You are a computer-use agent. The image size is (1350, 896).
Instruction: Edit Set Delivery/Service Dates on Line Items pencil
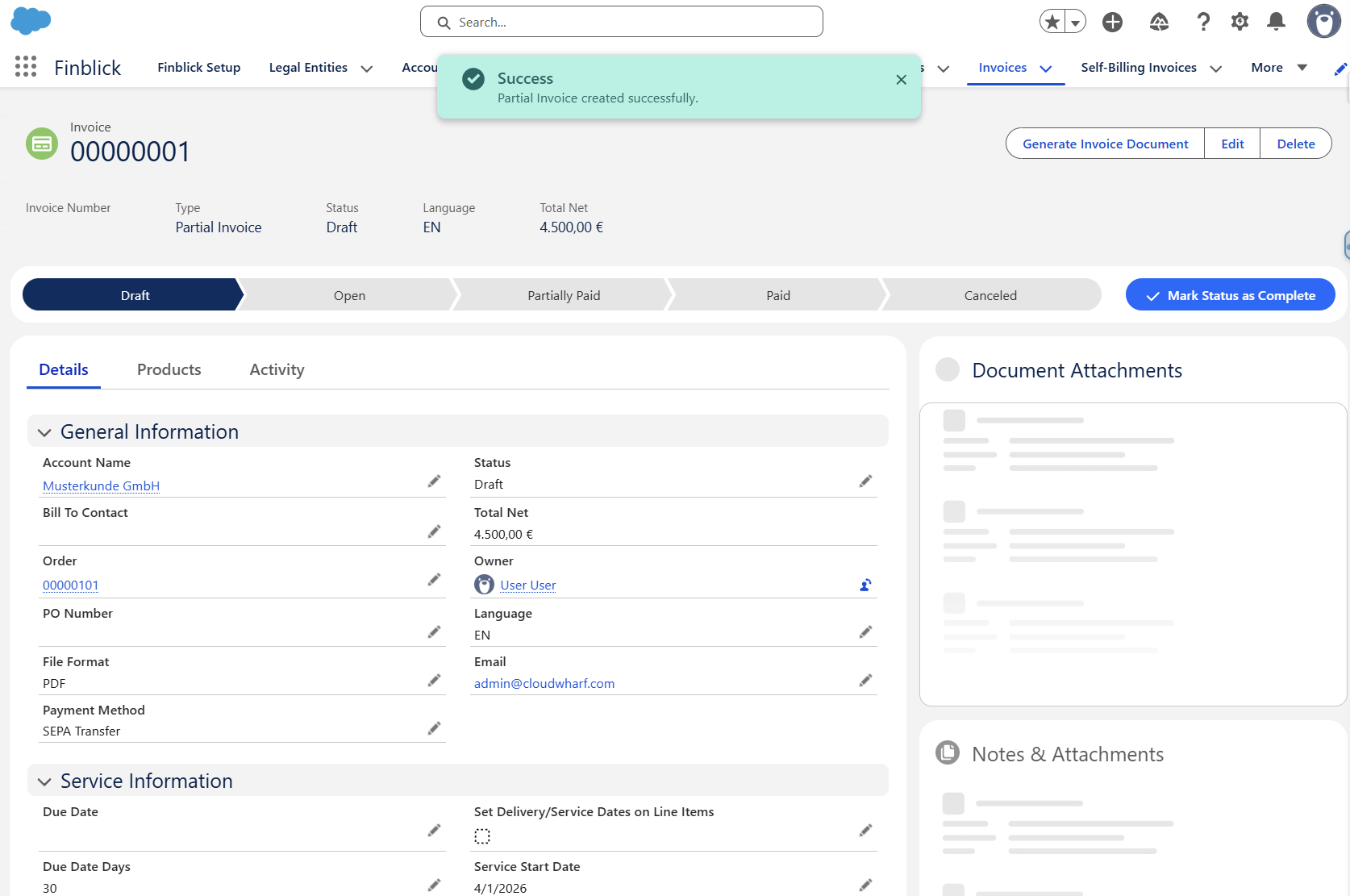(x=865, y=831)
